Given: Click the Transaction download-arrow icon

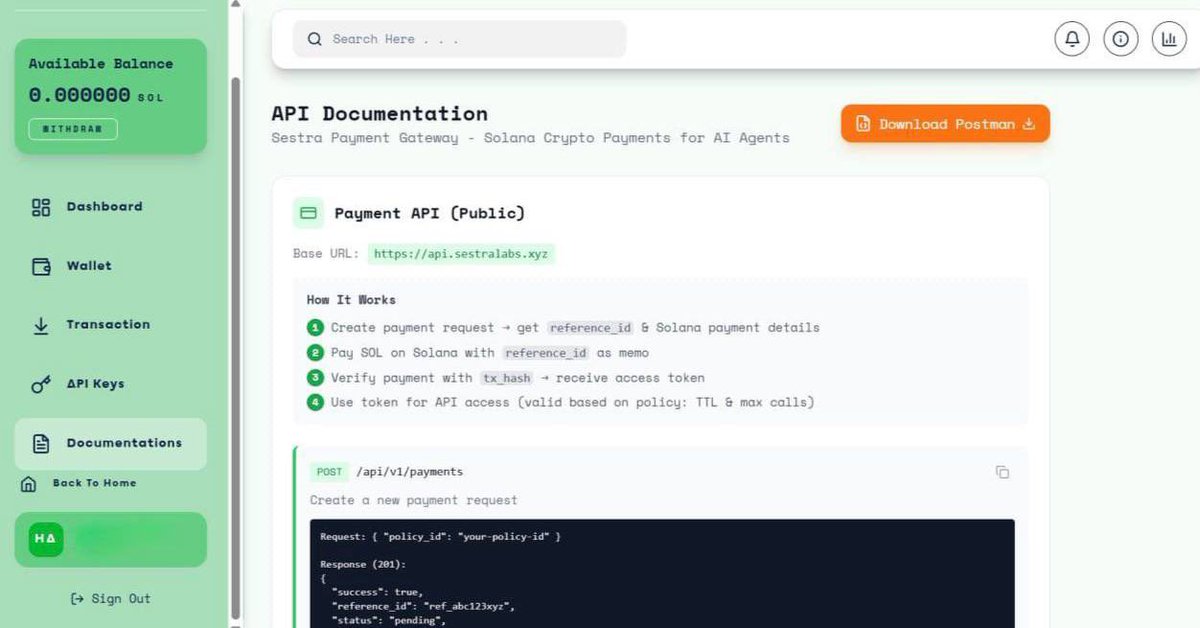Looking at the screenshot, I should (x=41, y=325).
